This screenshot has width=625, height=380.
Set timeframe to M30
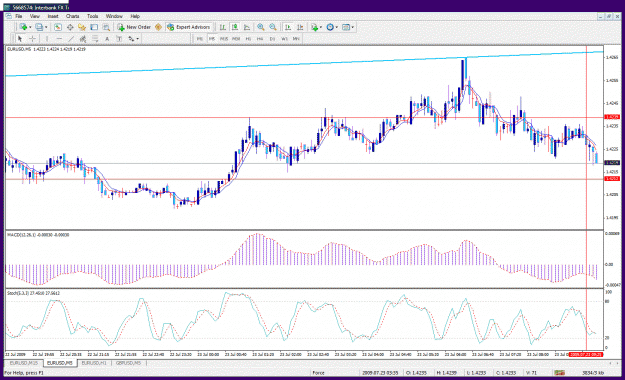[x=236, y=39]
